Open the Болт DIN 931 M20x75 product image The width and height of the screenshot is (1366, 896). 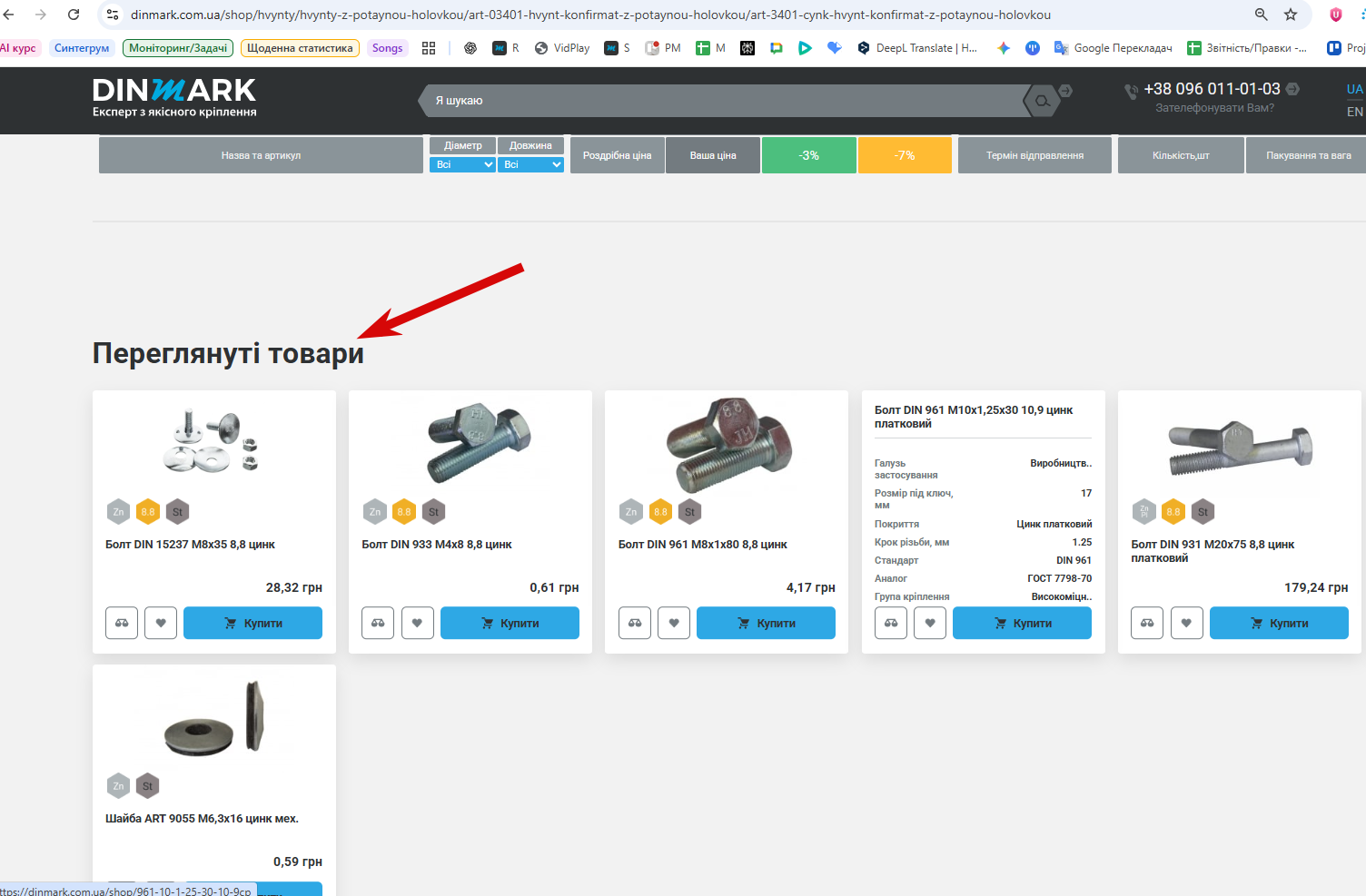pyautogui.click(x=1240, y=447)
